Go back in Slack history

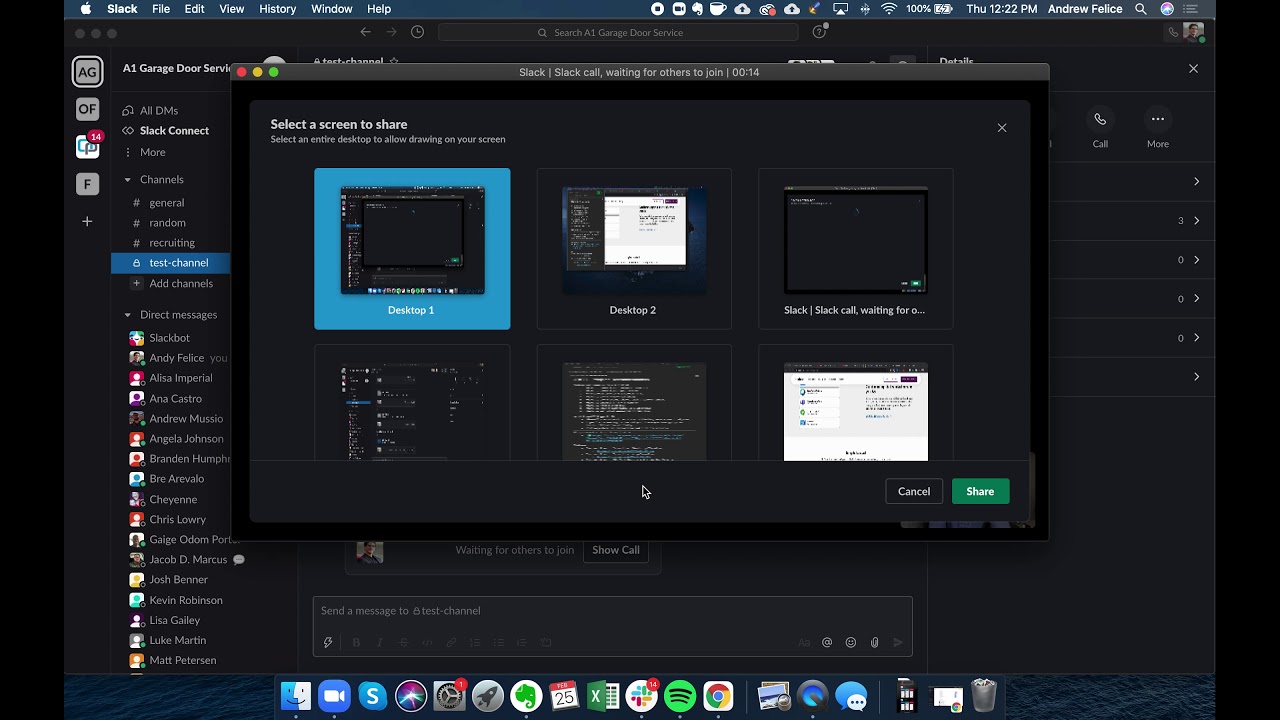(365, 32)
